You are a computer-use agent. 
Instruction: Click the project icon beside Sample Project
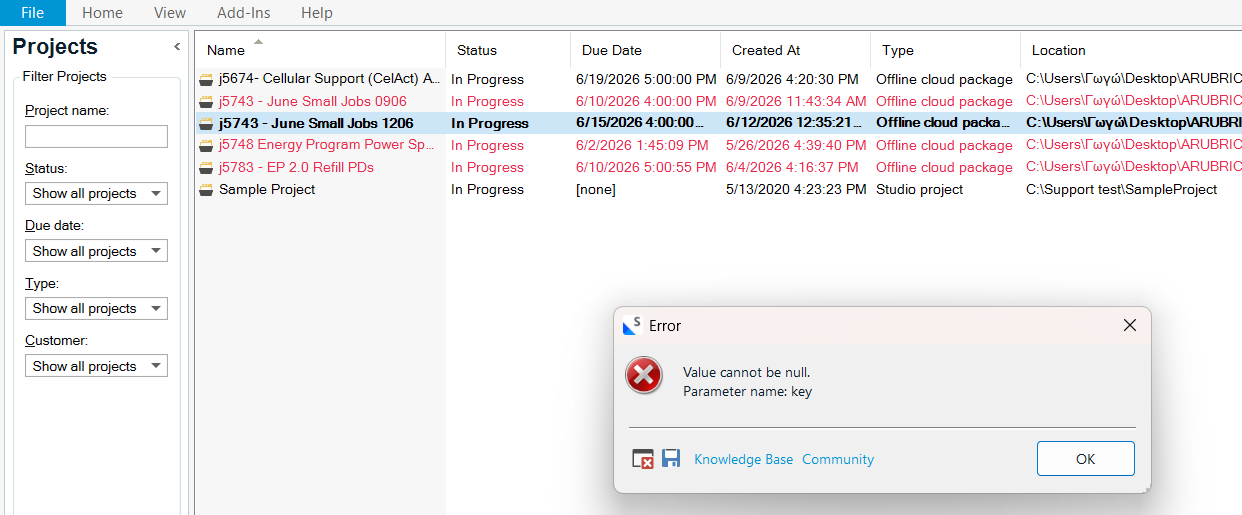[x=206, y=190]
